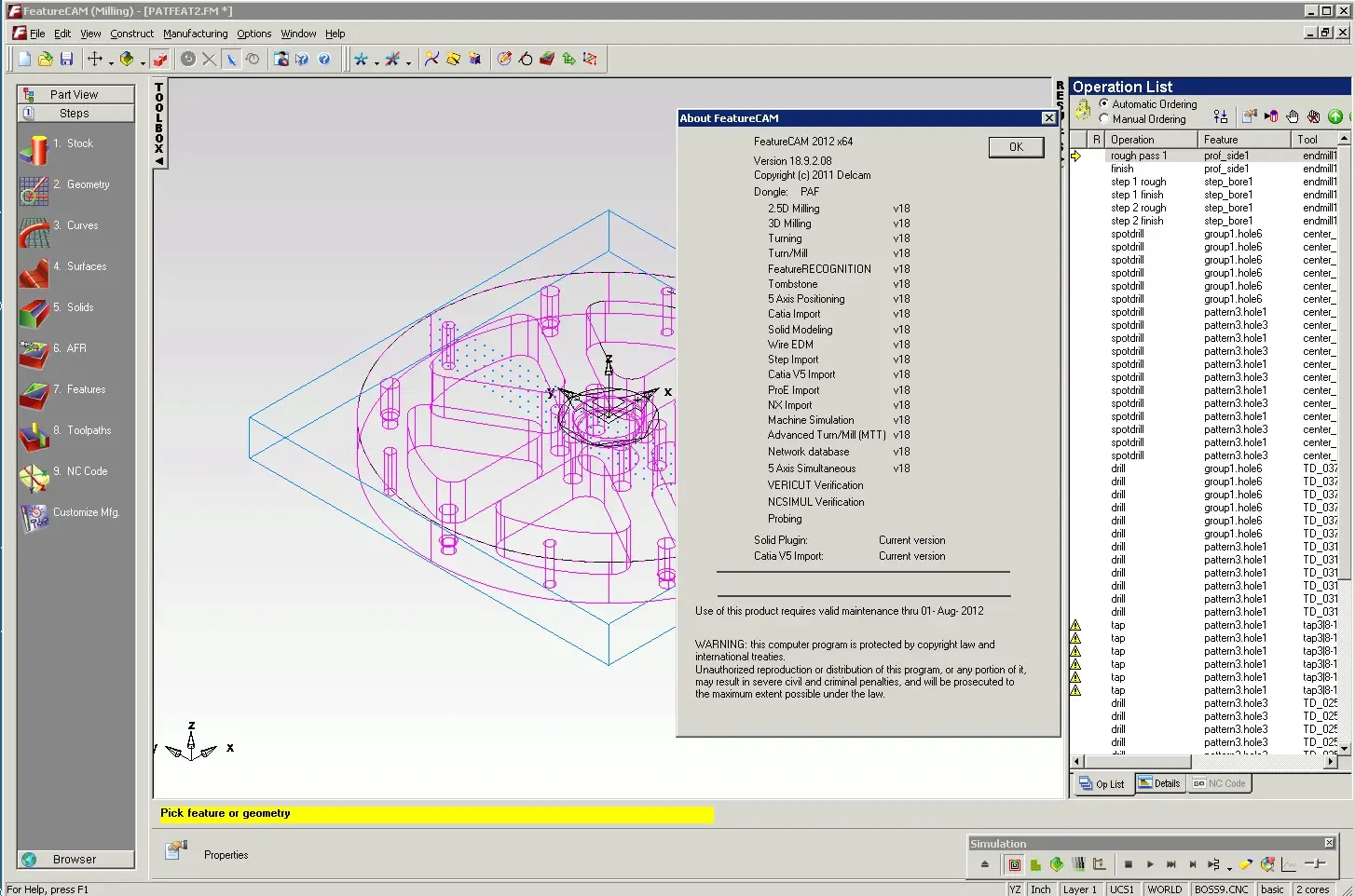Stop the simulation
This screenshot has width=1355, height=896.
click(x=1129, y=864)
